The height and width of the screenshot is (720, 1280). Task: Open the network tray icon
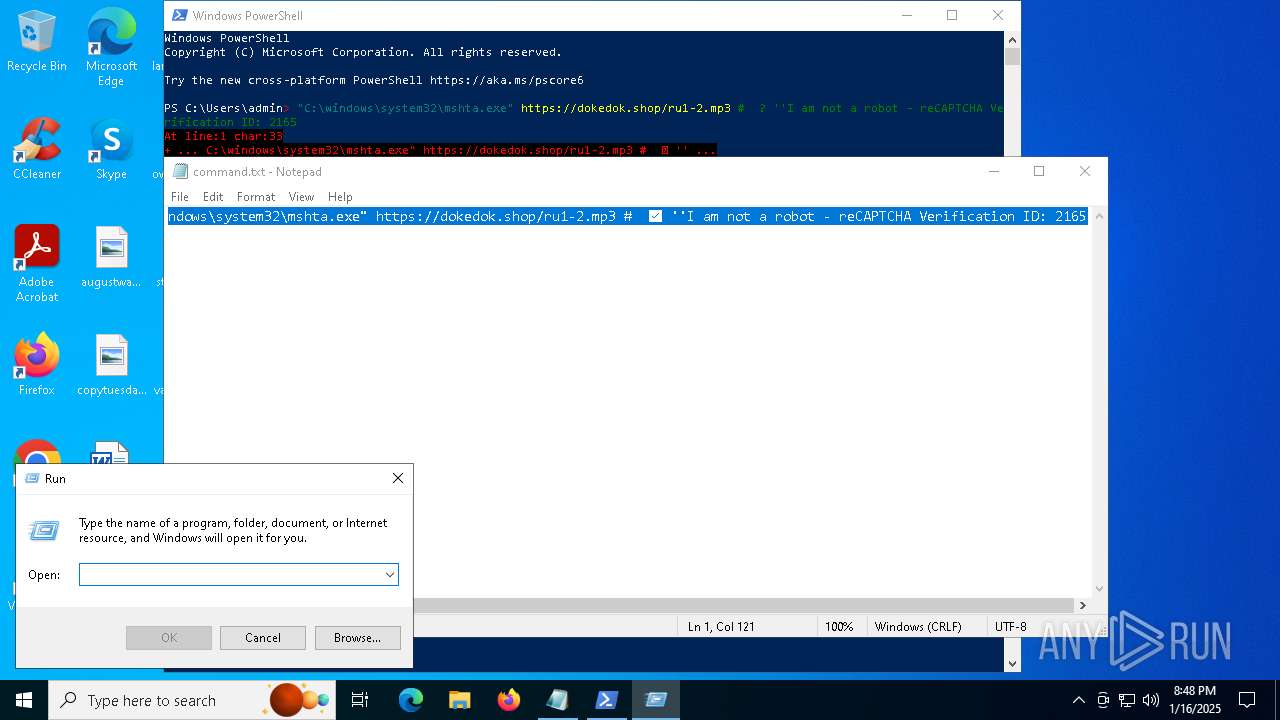[x=1127, y=700]
